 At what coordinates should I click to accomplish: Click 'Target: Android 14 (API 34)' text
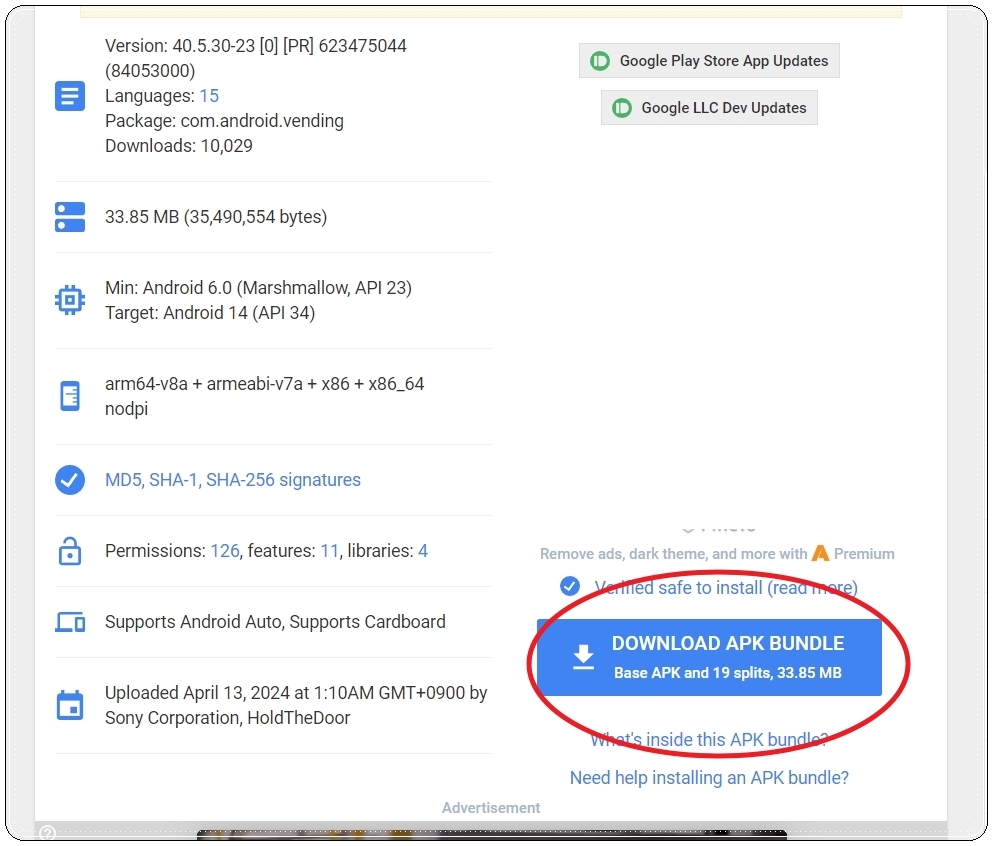(x=210, y=313)
